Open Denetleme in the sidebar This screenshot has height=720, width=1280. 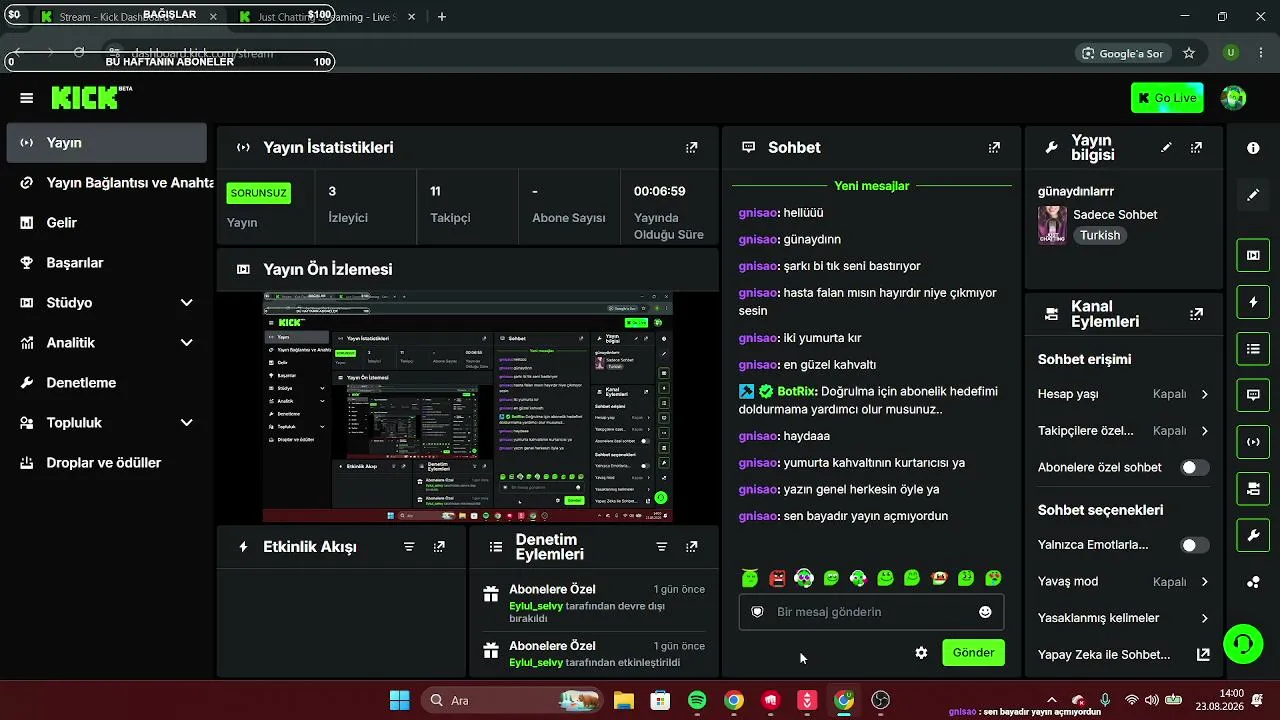pos(106,382)
